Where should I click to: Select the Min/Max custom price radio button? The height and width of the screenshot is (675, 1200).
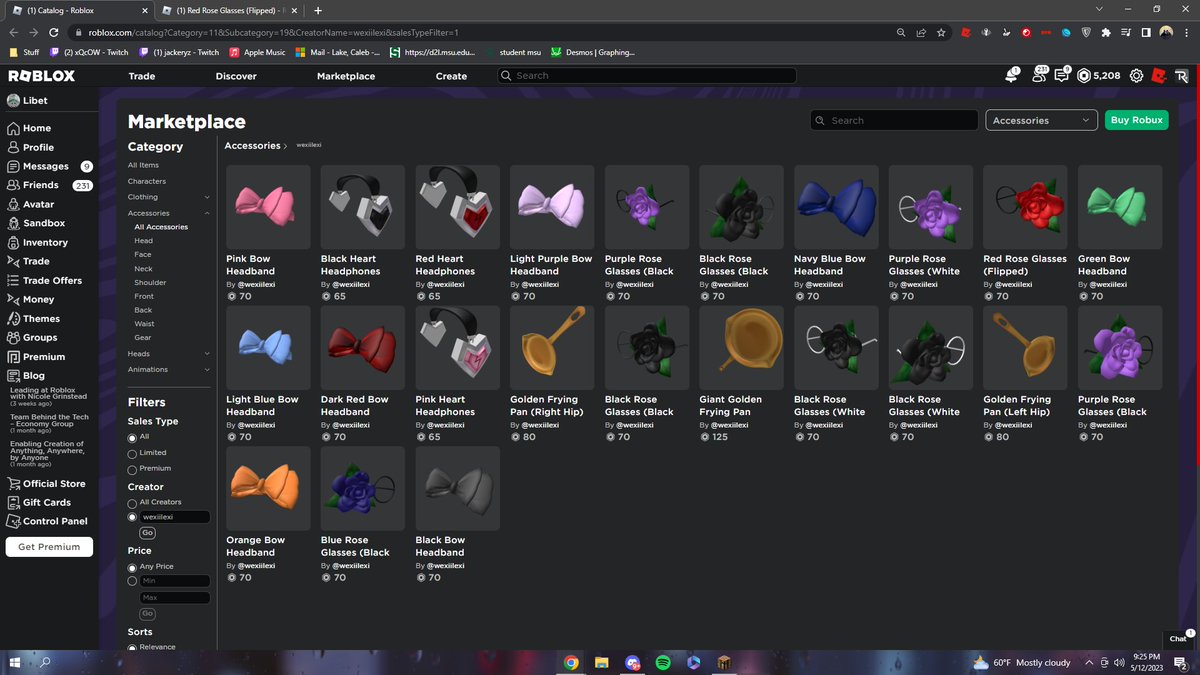(x=132, y=580)
